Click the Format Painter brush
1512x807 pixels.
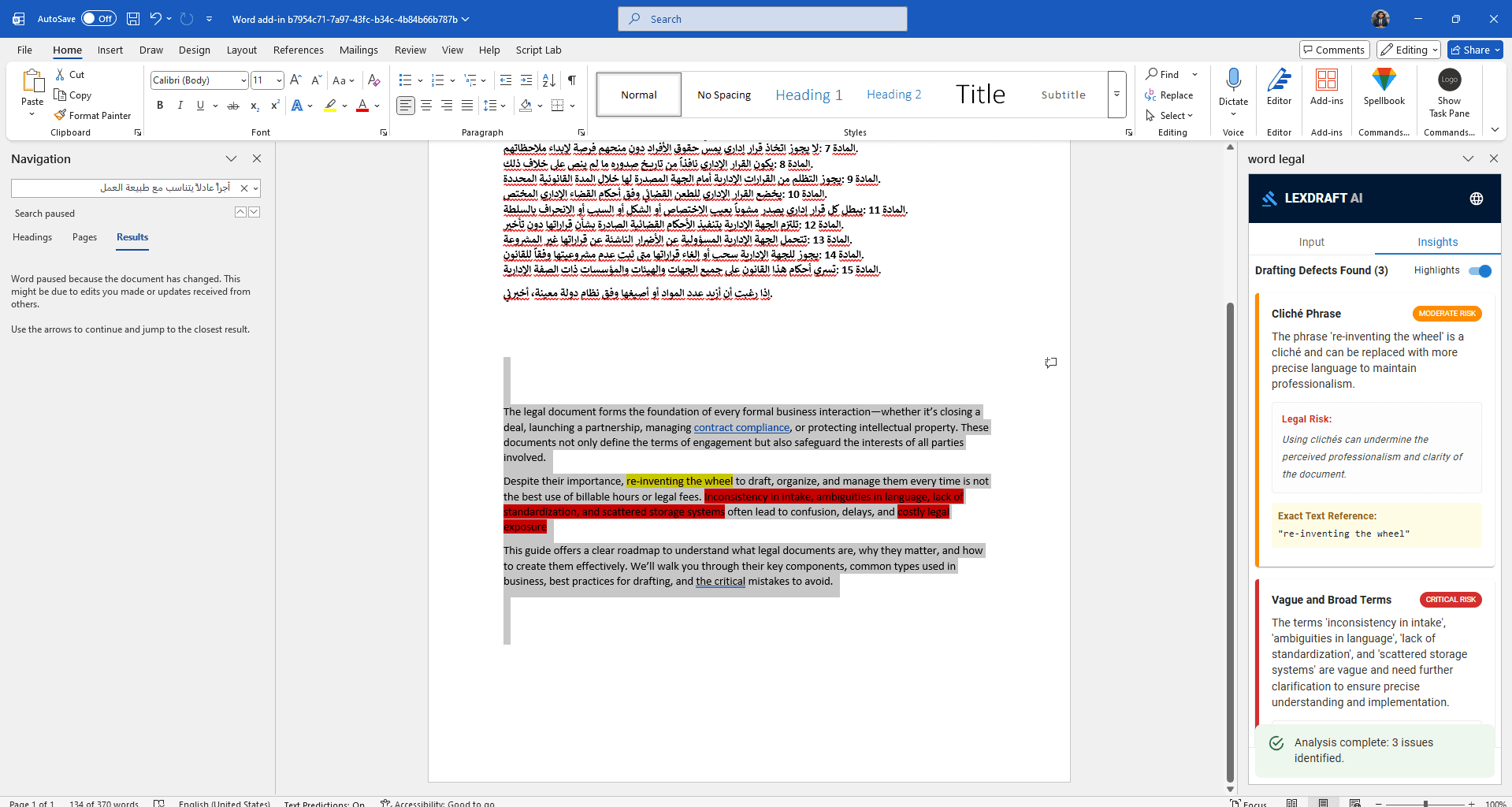(60, 115)
